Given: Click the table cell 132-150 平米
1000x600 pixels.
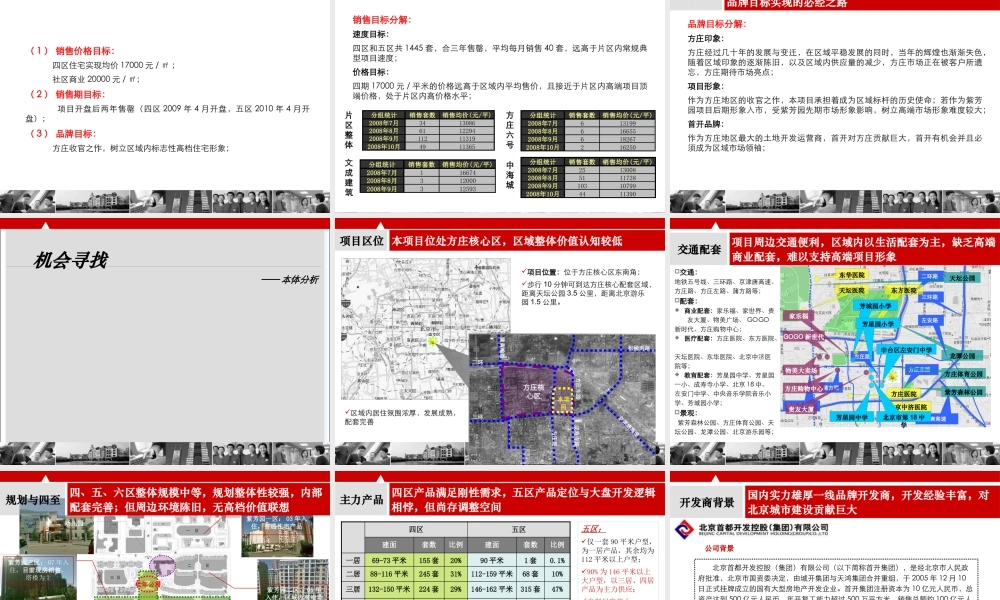Looking at the screenshot, I should pos(389,589).
